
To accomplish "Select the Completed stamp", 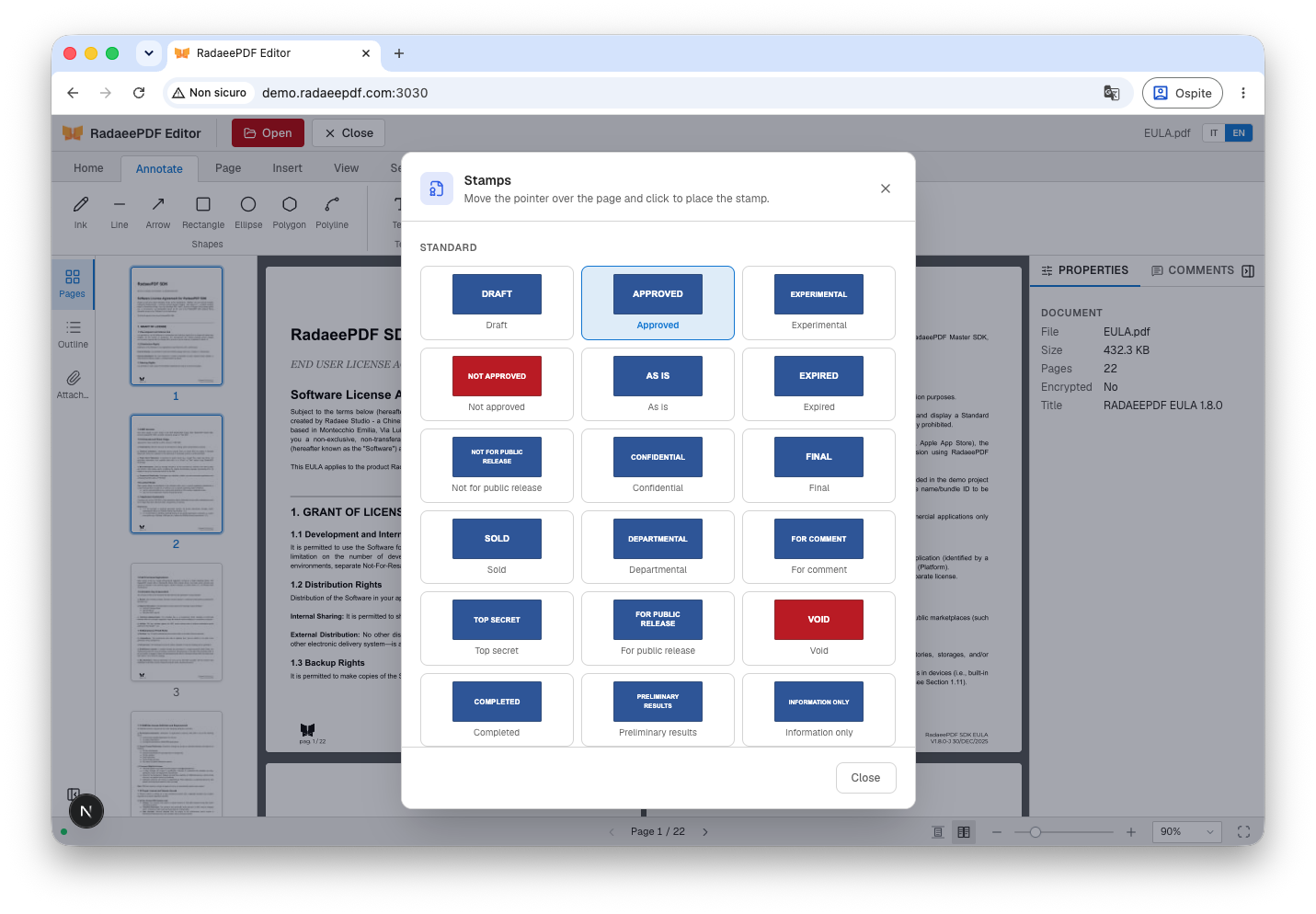I will click(x=497, y=710).
